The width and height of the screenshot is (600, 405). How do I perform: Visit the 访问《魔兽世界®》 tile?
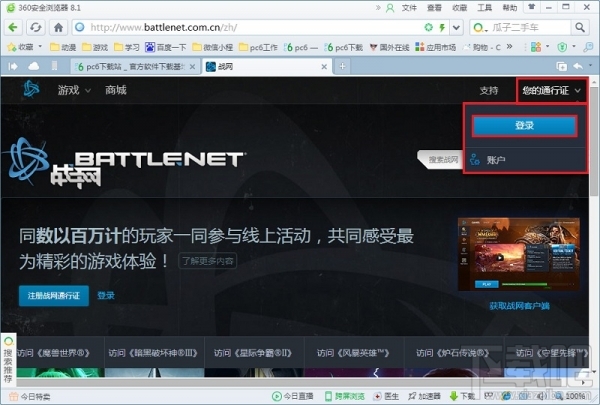coord(54,353)
